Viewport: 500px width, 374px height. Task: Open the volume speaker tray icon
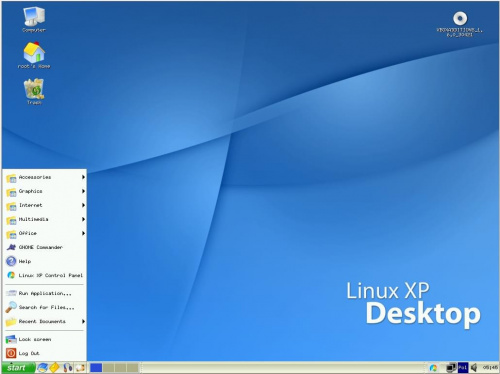474,367
